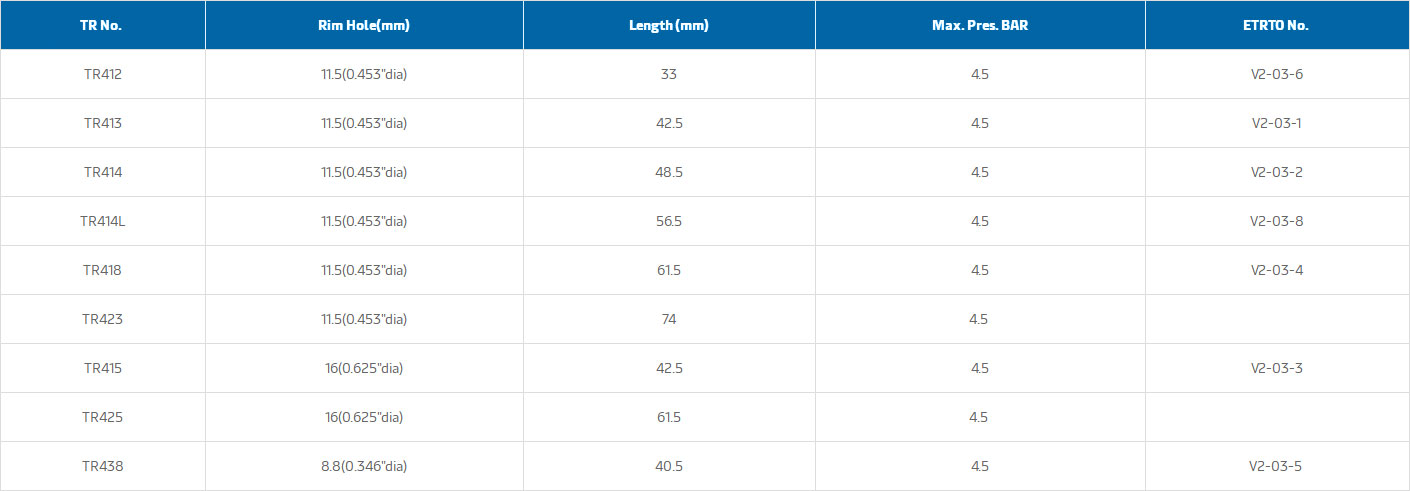Viewport: 1410px width, 491px height.
Task: Click the TR423 cell
Action: (x=102, y=319)
